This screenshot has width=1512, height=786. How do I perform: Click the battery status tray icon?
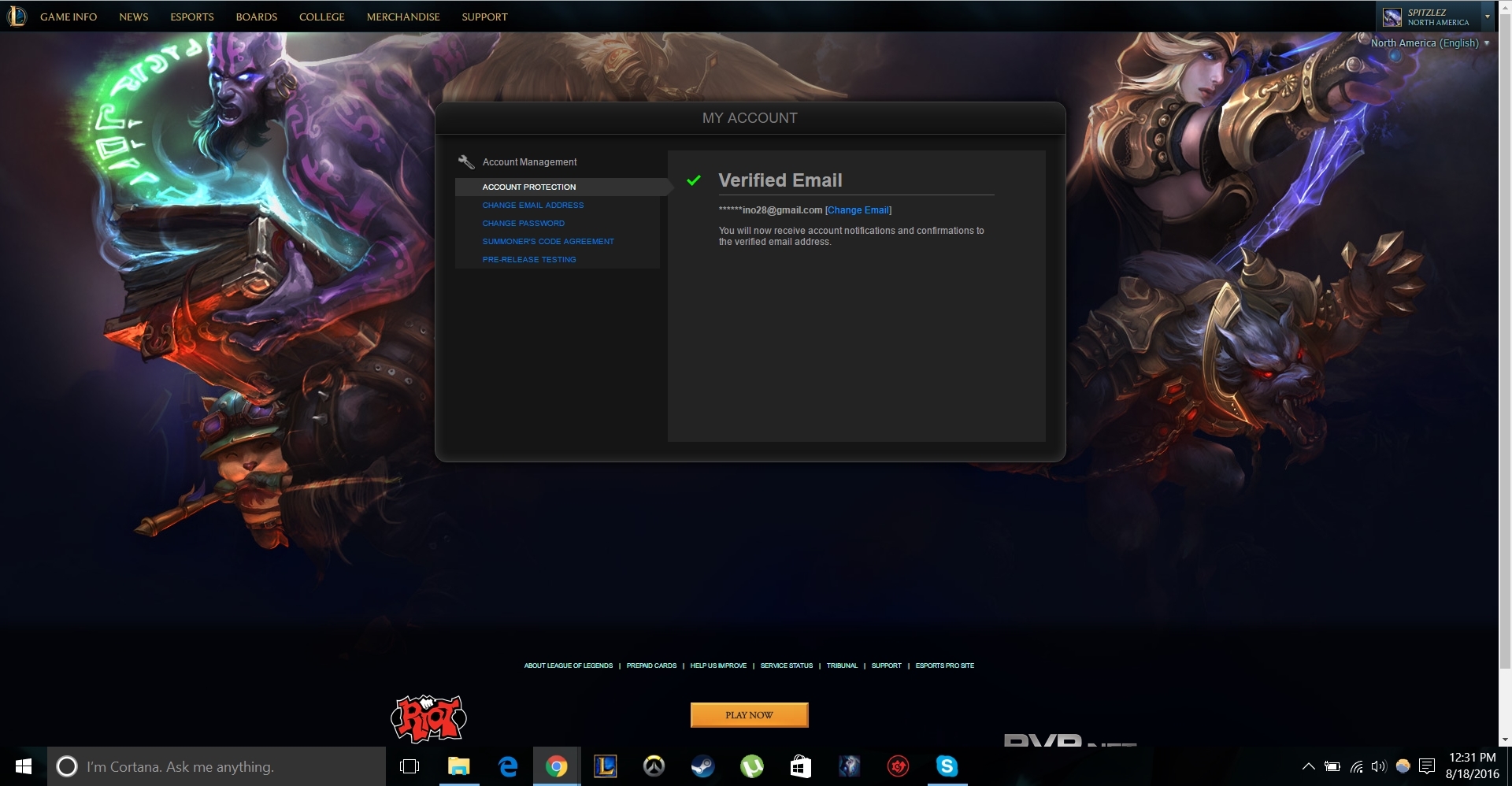pos(1332,766)
